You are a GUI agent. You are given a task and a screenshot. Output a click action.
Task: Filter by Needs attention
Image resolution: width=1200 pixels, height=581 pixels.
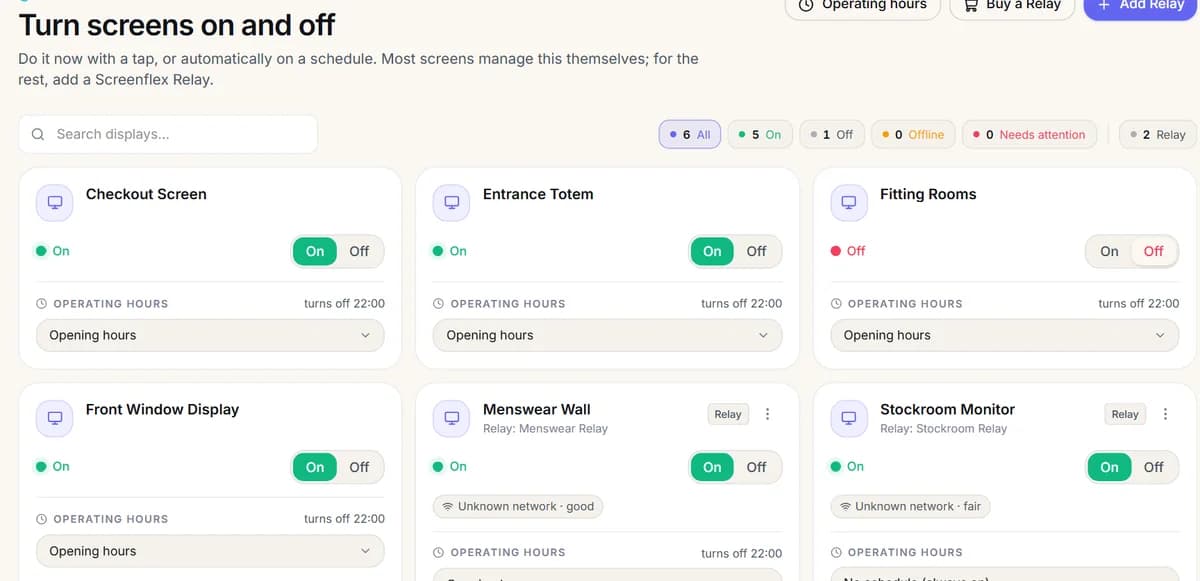point(1029,134)
